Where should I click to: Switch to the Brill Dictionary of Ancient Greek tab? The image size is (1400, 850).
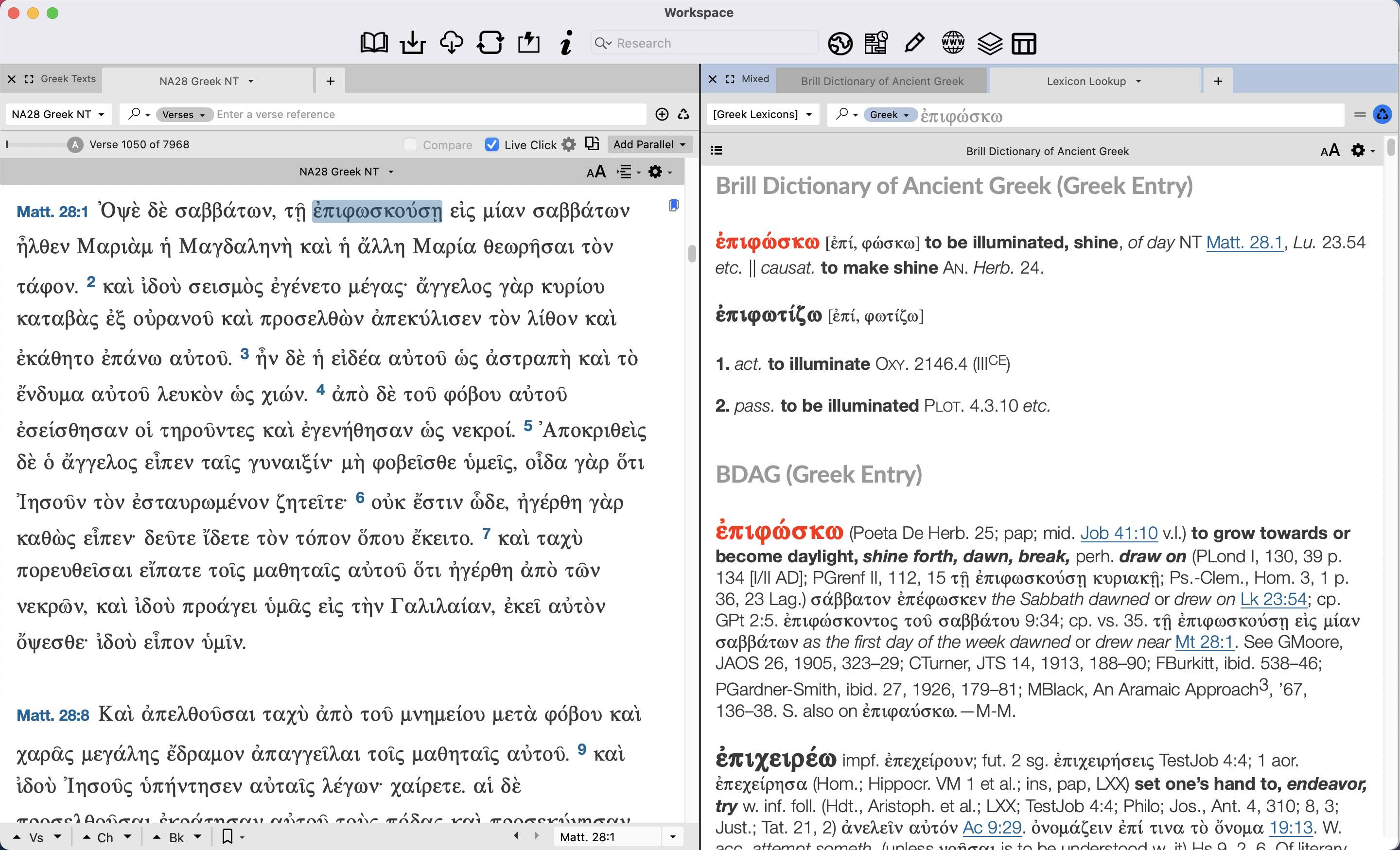click(881, 81)
